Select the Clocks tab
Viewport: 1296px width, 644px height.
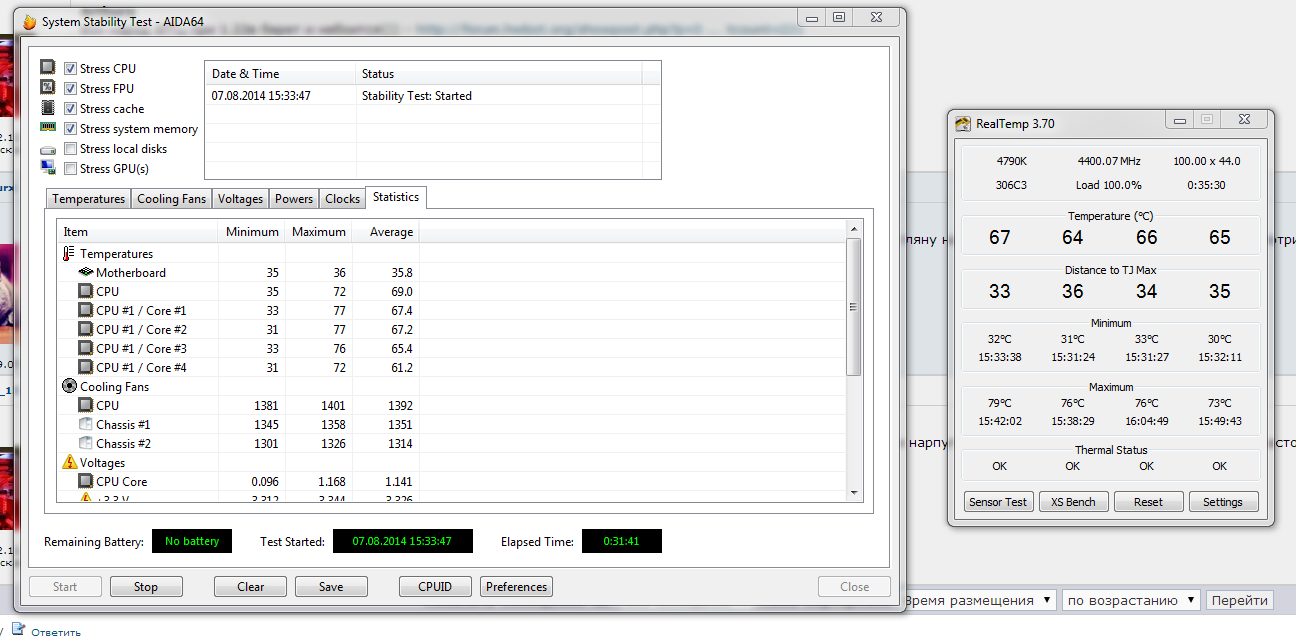(x=342, y=199)
